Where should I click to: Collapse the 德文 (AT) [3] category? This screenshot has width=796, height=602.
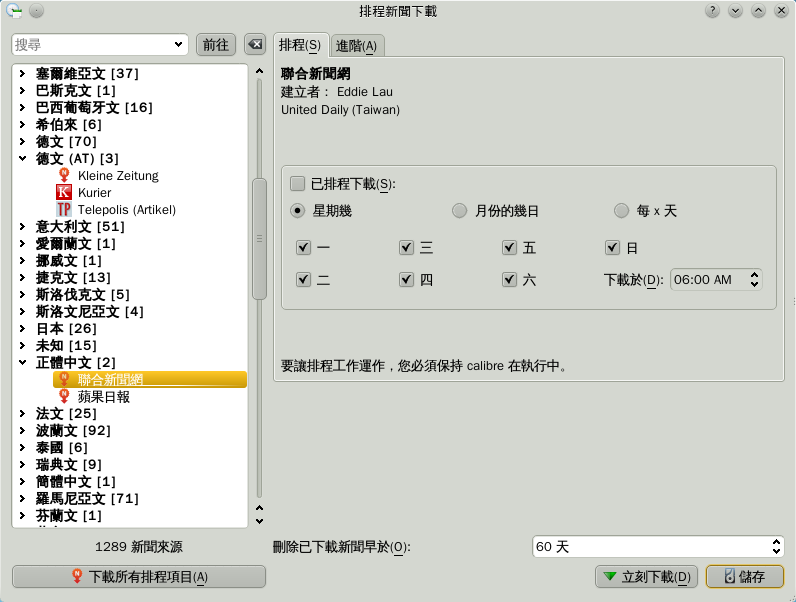22,158
